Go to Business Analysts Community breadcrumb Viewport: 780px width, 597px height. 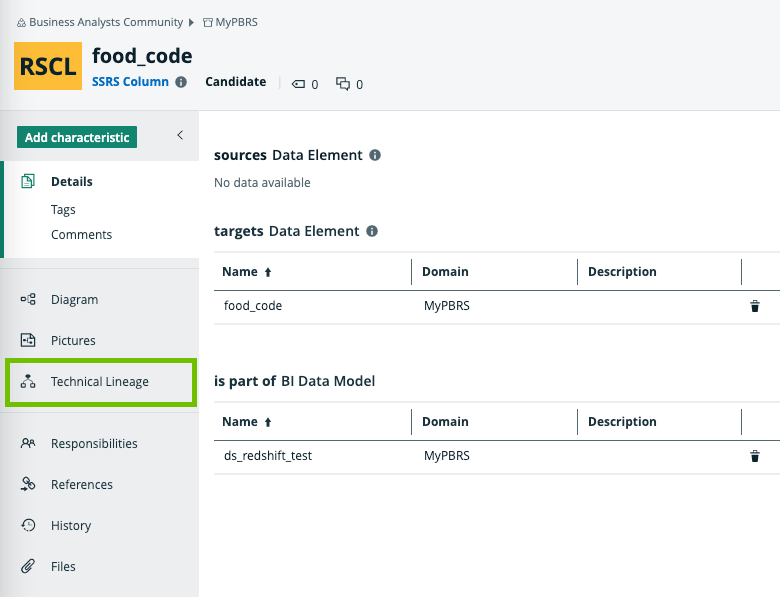(x=105, y=22)
